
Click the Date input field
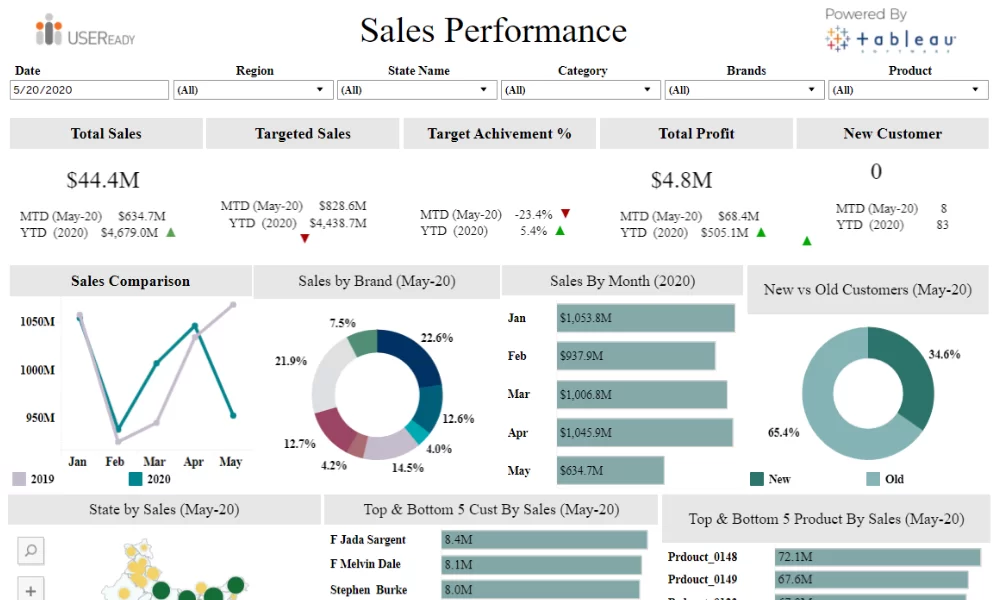pyautogui.click(x=89, y=90)
